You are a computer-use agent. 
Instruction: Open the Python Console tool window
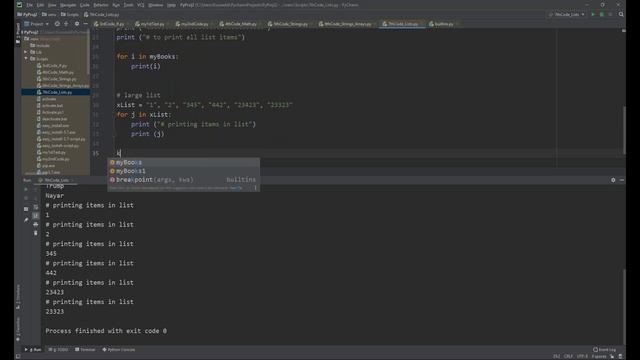[x=119, y=350]
